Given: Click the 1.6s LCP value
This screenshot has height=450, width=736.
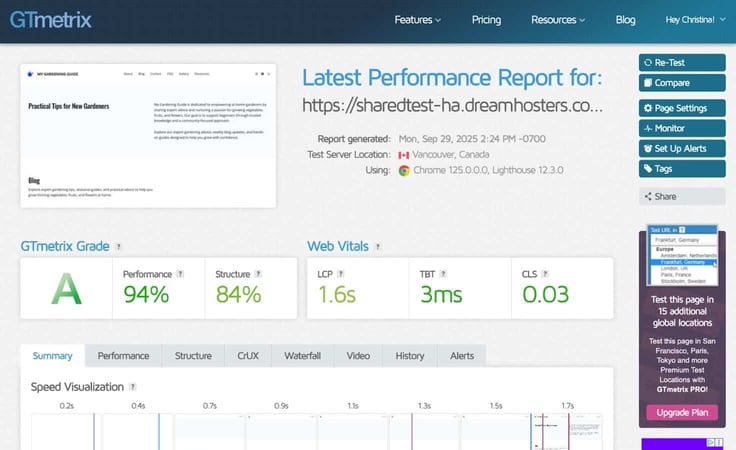Looking at the screenshot, I should coord(337,295).
